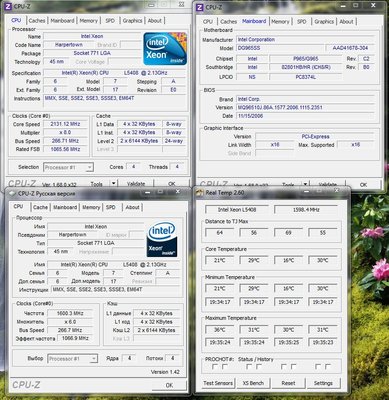The height and width of the screenshot is (400, 389).
Task: Expand the Tools dropdown arrow
Action: (114, 183)
